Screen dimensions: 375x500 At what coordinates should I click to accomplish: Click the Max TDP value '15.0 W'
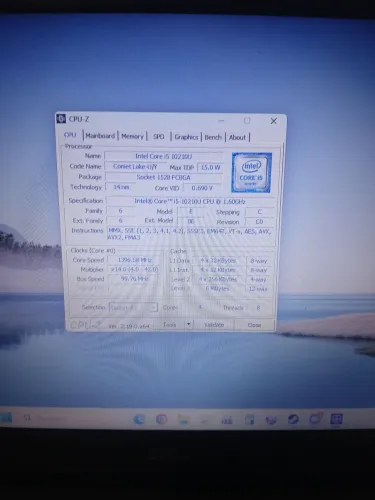210,167
